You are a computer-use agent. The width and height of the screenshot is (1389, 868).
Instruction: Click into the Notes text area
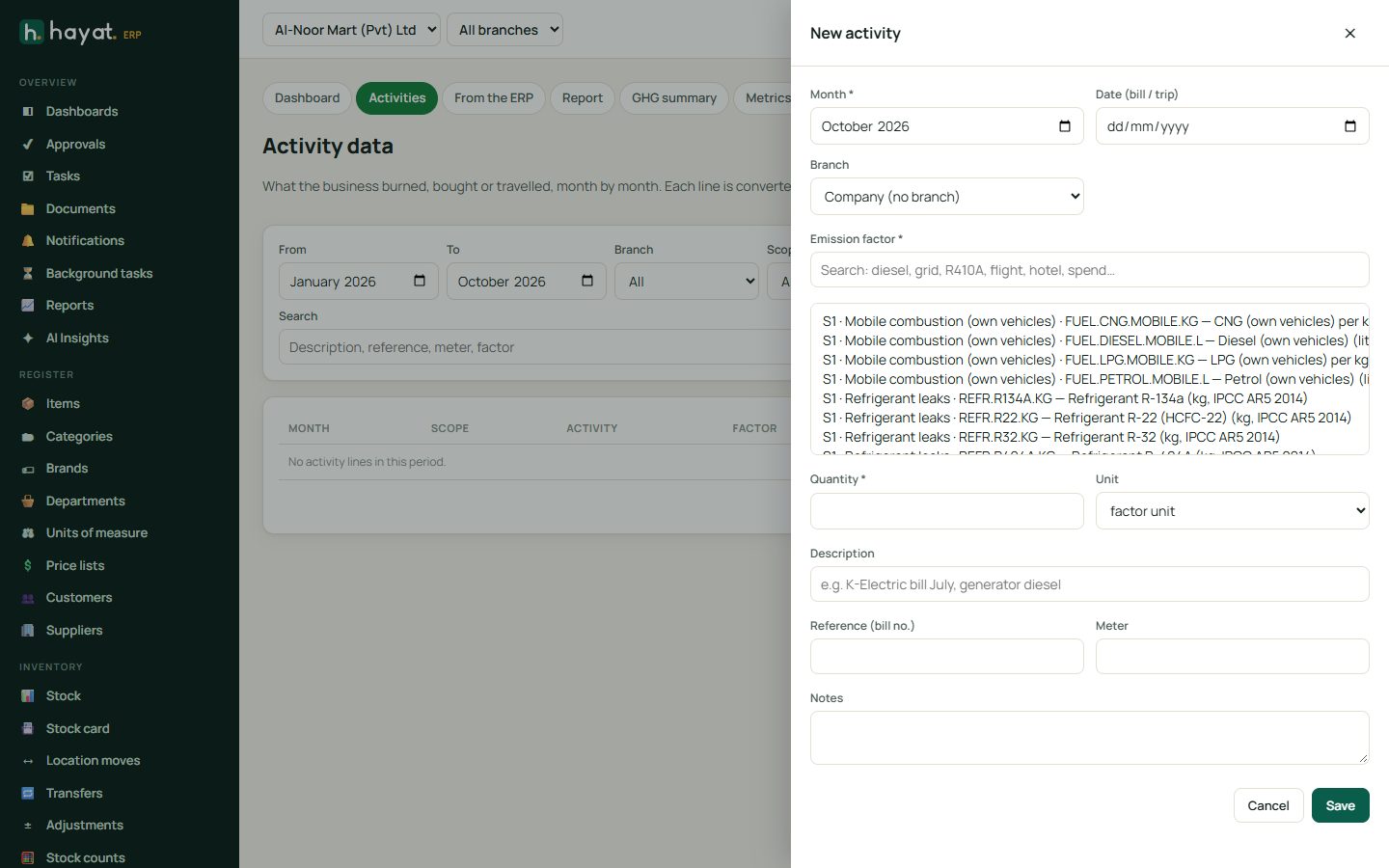1090,738
